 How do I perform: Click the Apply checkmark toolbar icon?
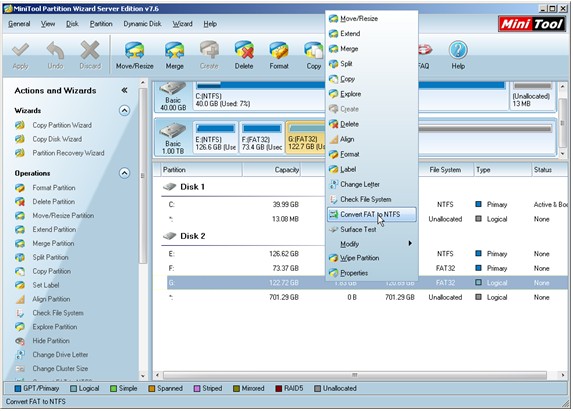pyautogui.click(x=20, y=55)
